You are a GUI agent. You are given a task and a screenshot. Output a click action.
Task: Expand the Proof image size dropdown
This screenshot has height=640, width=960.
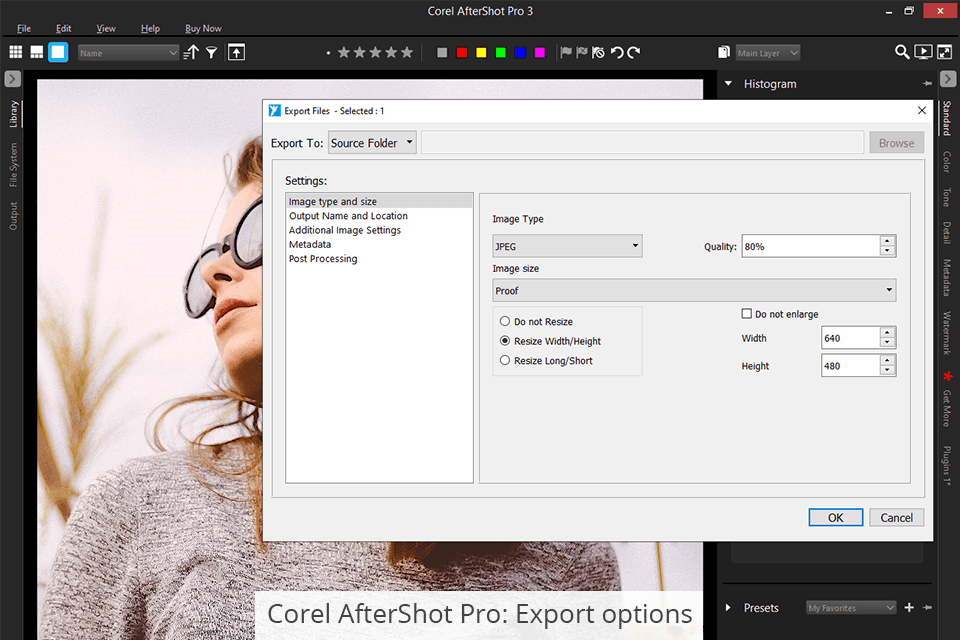tap(694, 290)
